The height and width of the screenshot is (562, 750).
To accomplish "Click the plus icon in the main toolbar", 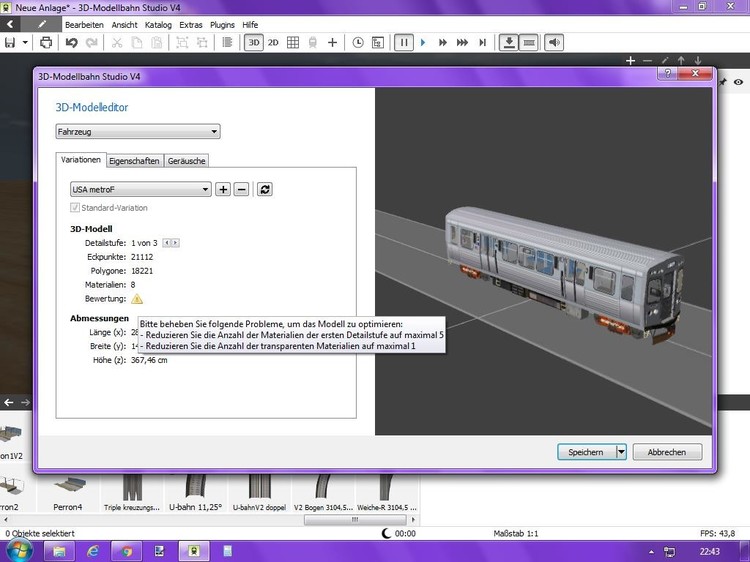I will [x=332, y=43].
